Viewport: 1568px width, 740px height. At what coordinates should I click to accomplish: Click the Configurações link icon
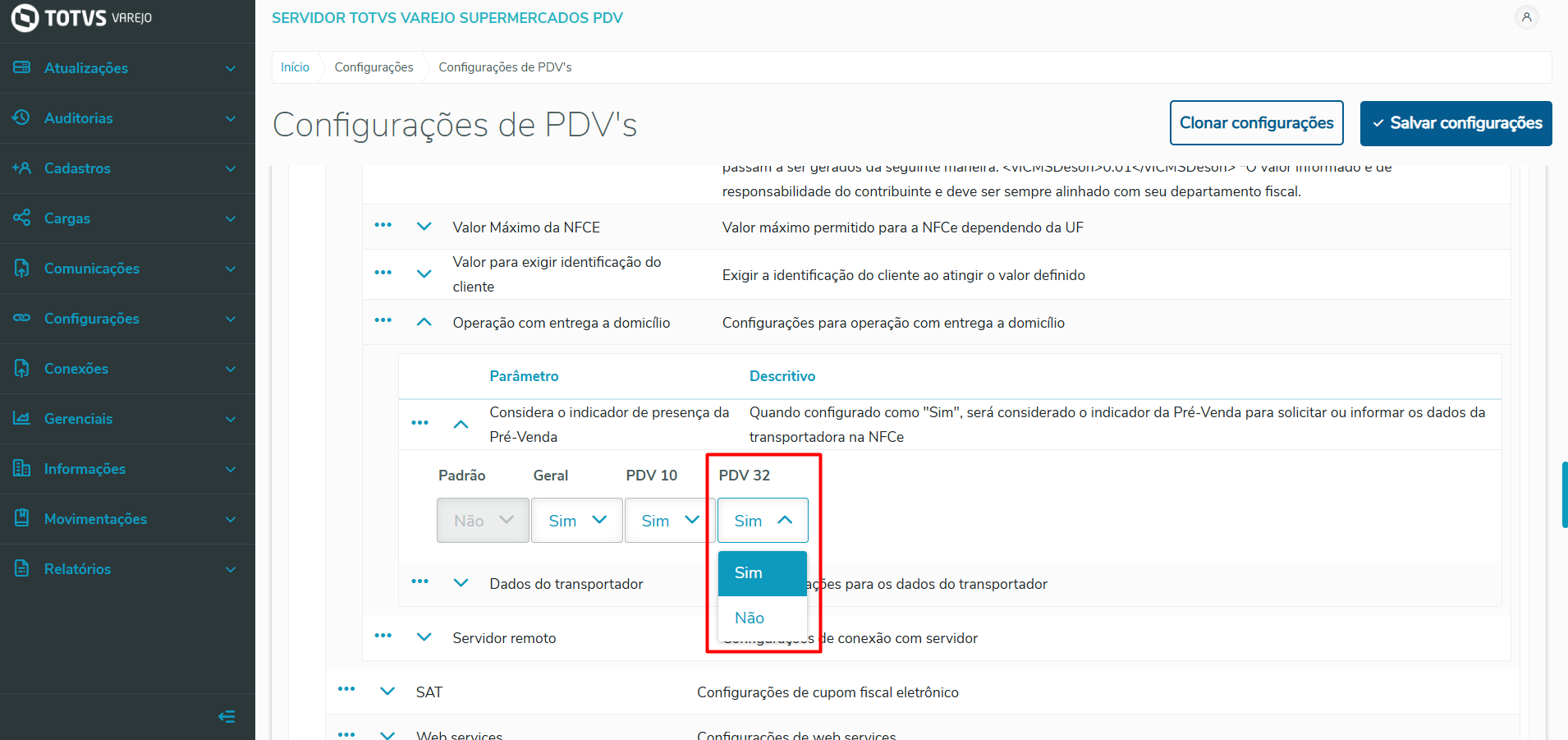[x=22, y=318]
